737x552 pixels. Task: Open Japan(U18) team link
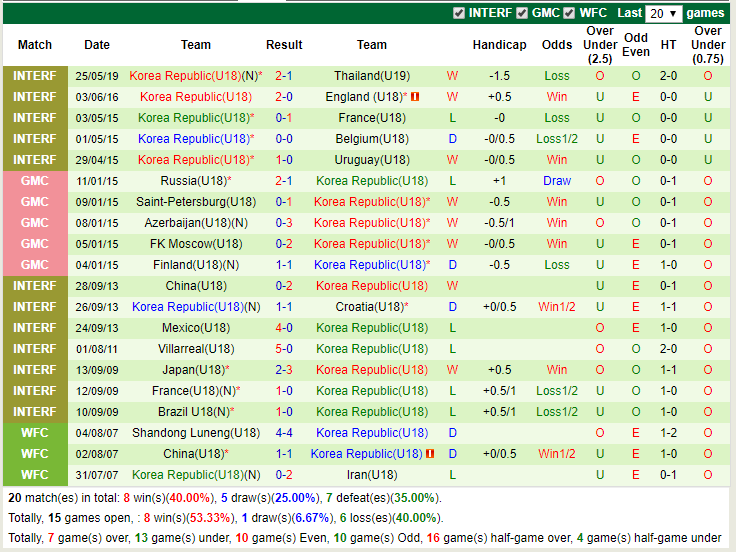[x=194, y=370]
